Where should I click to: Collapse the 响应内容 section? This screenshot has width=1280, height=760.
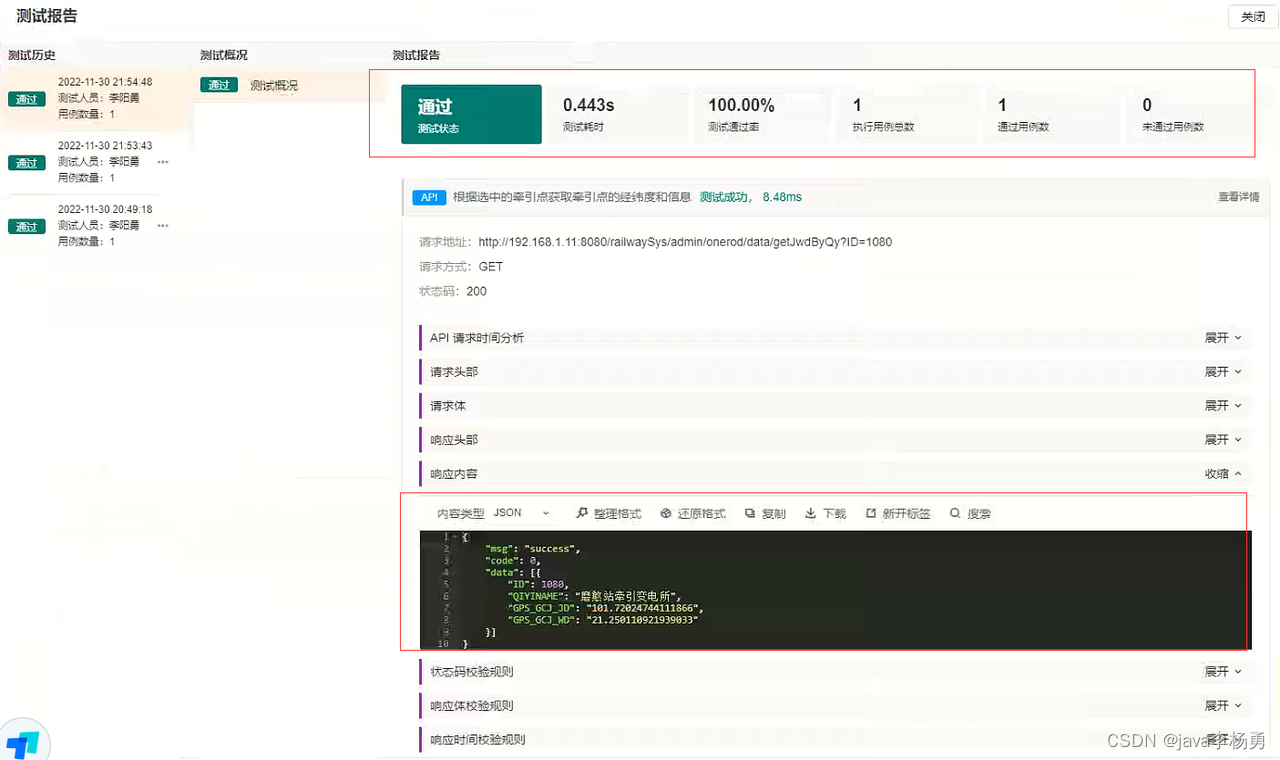pyautogui.click(x=1223, y=474)
